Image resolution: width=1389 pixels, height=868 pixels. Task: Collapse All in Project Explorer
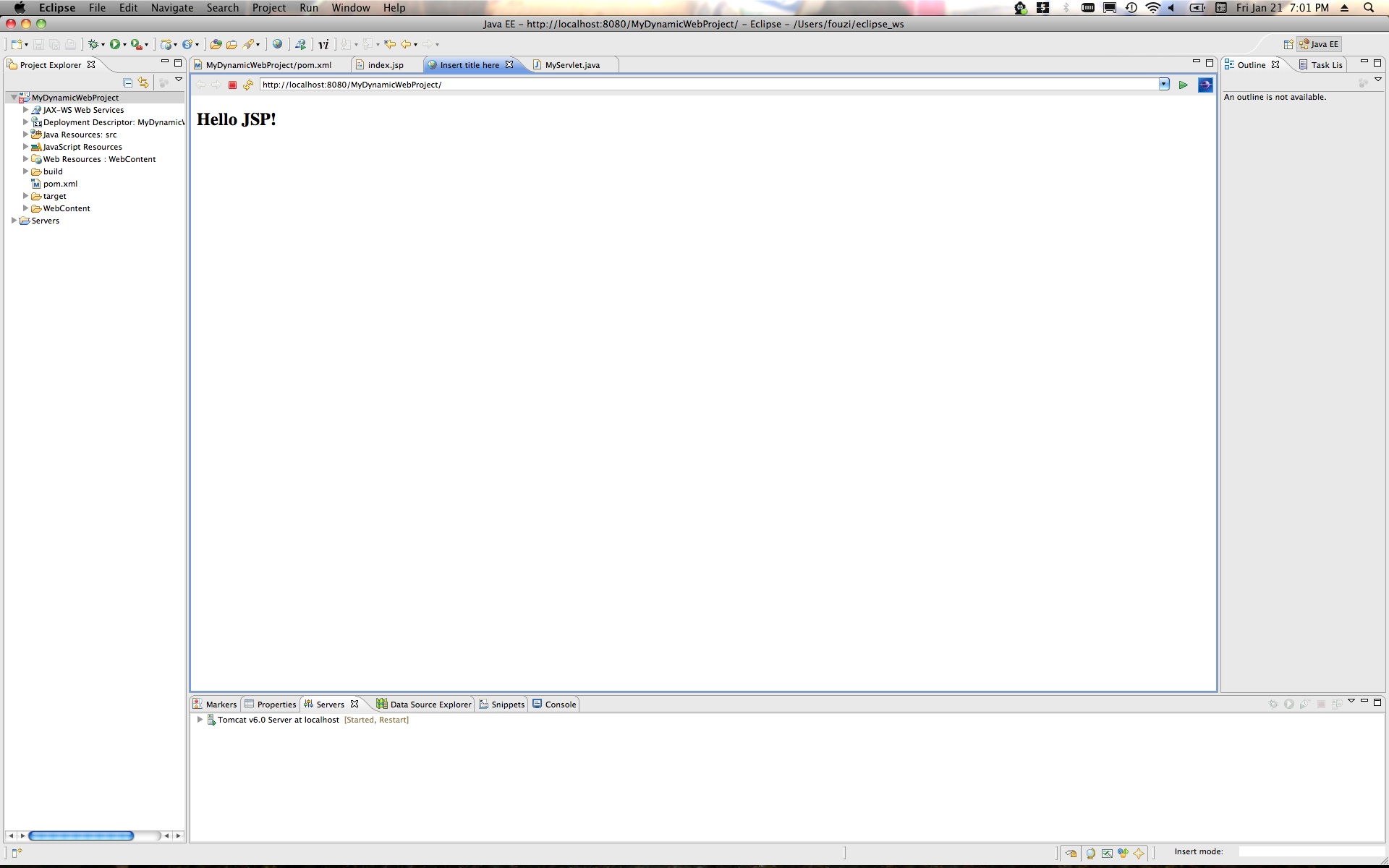click(128, 83)
